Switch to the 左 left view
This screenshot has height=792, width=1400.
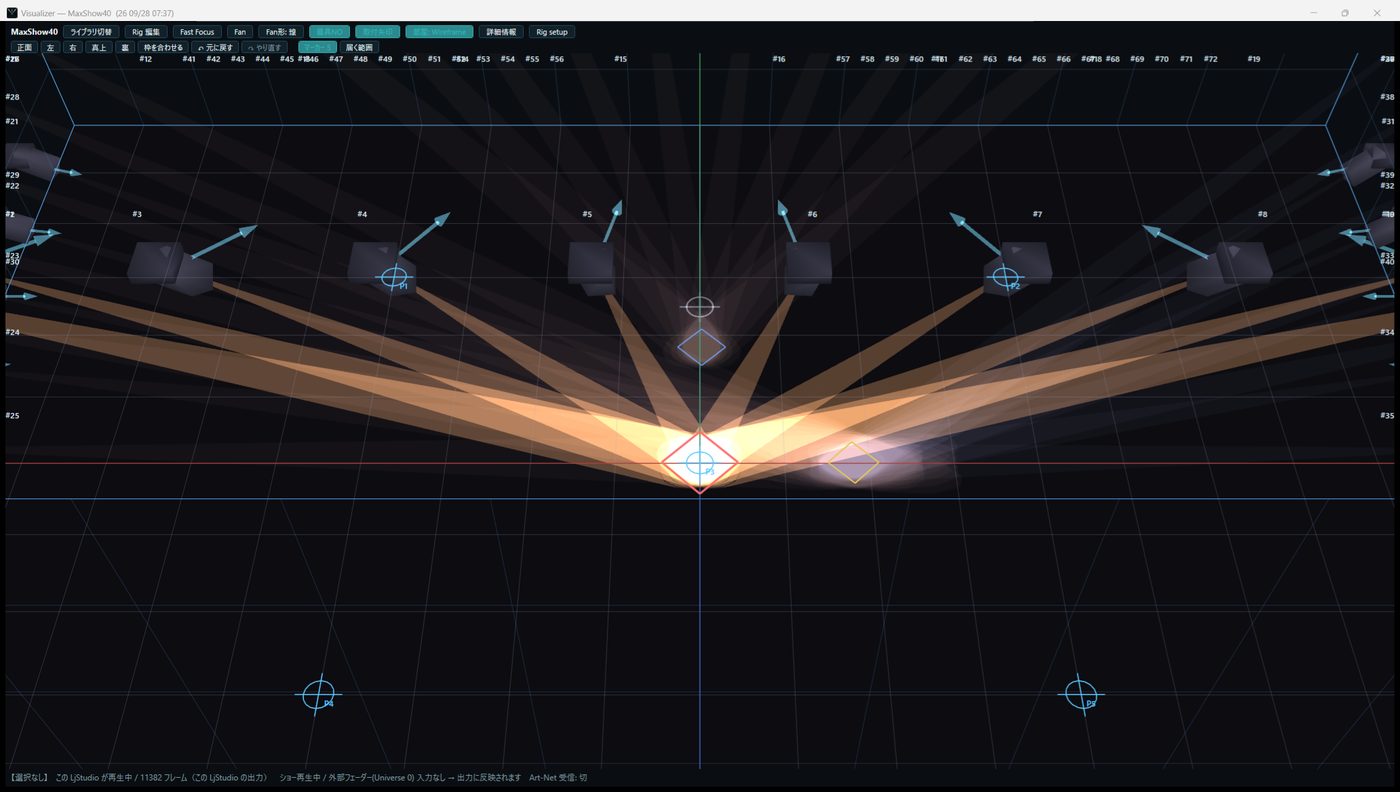(51, 47)
